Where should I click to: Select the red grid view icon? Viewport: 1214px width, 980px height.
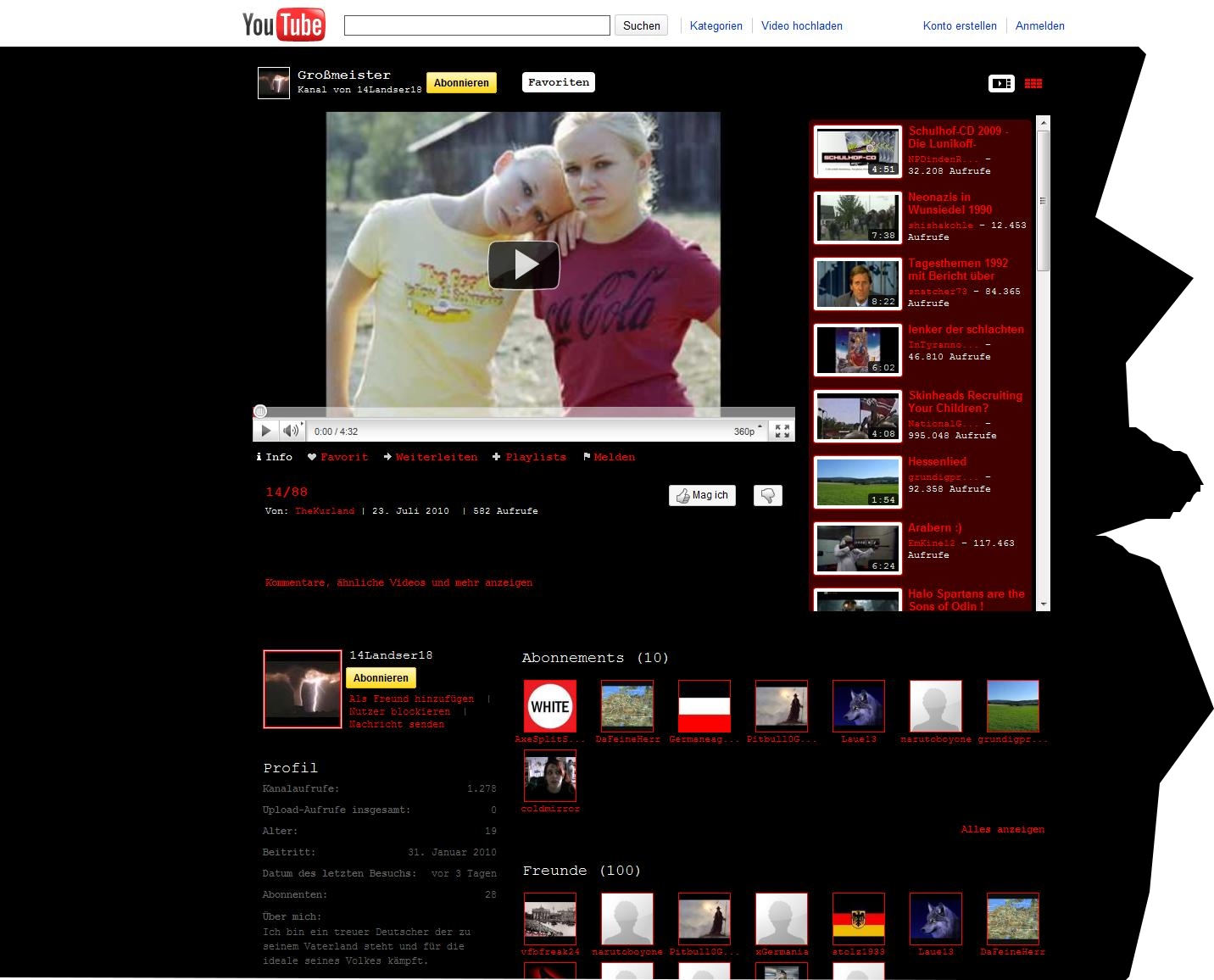(x=1033, y=83)
